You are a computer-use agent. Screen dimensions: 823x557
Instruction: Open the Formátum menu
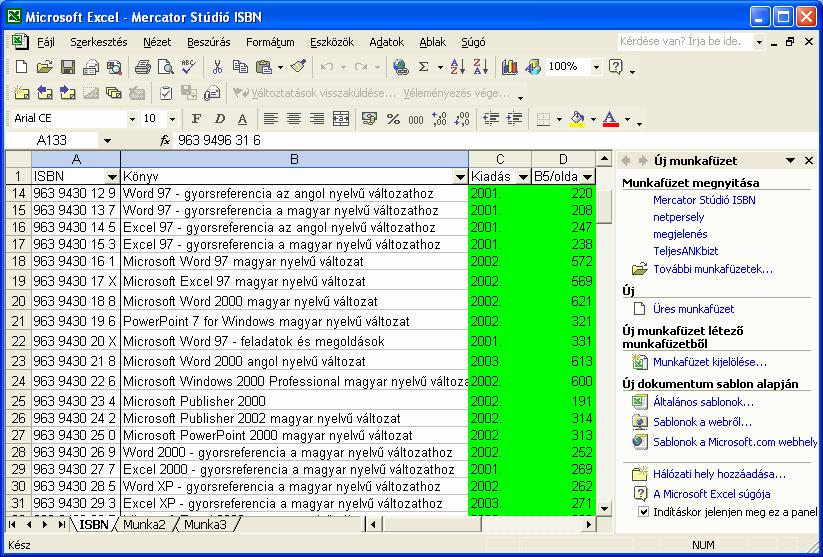point(270,42)
